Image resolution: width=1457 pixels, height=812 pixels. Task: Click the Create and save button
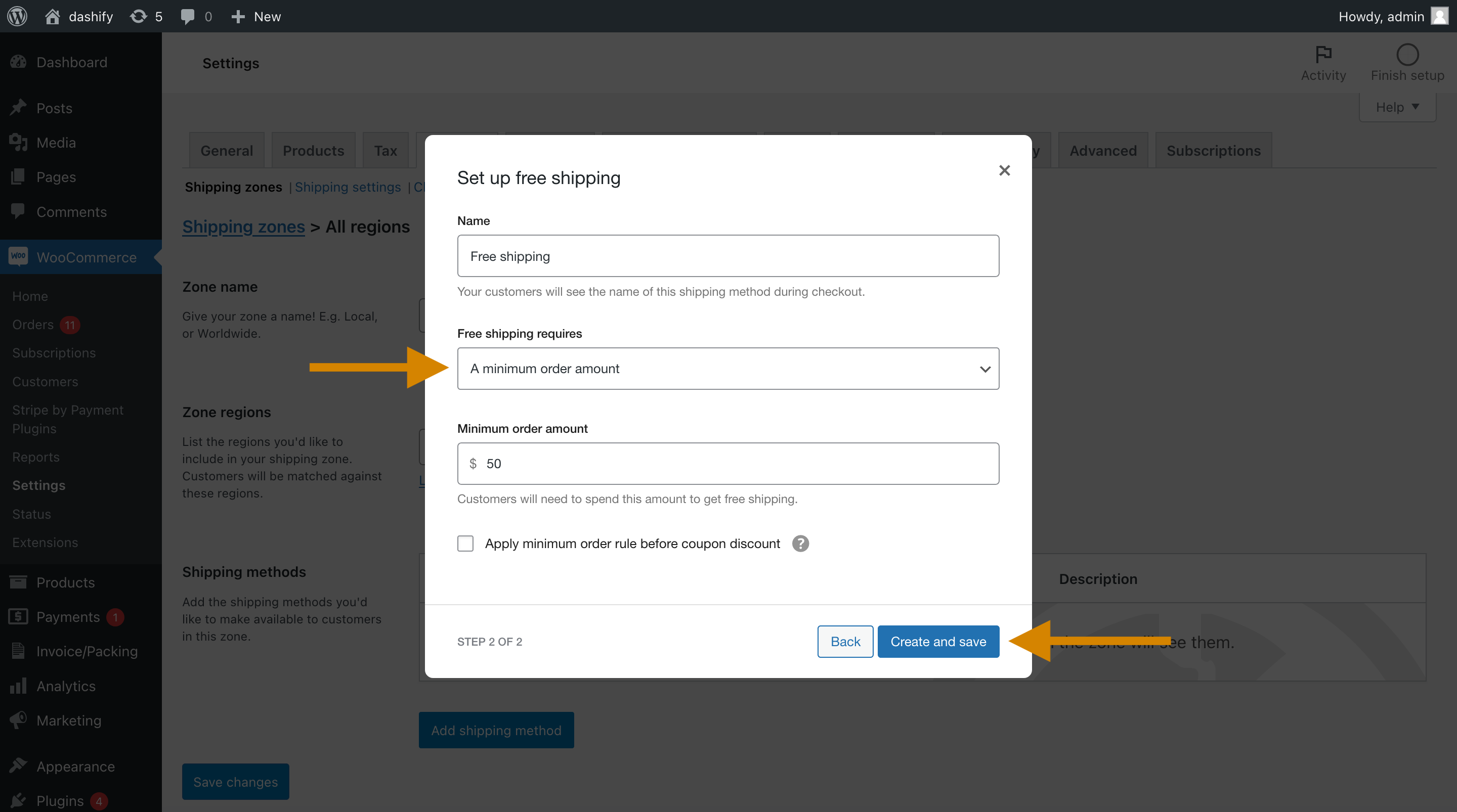click(x=938, y=642)
